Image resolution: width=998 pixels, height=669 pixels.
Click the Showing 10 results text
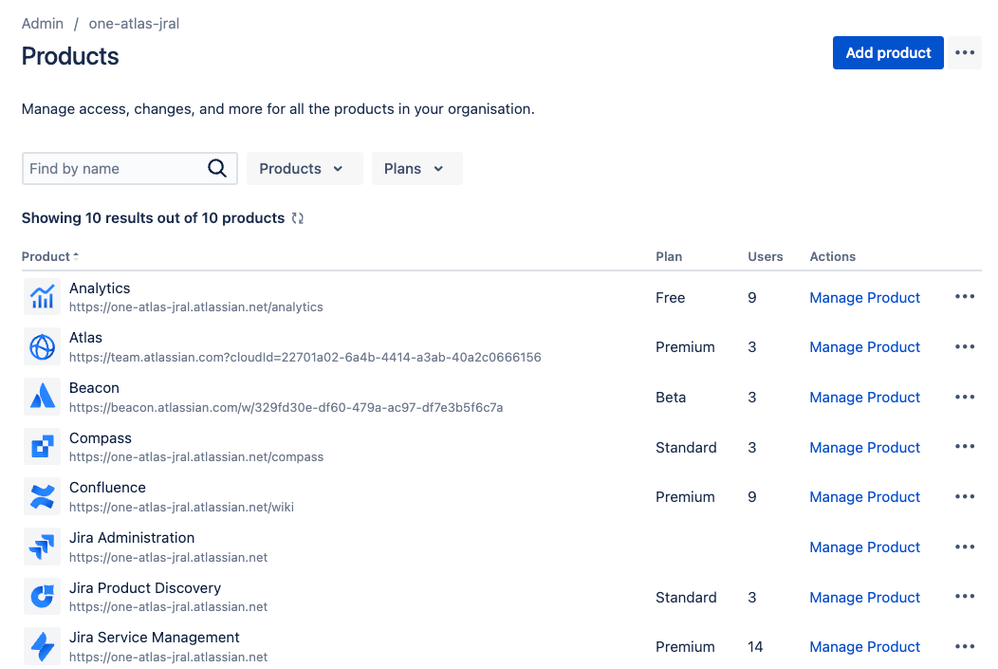pyautogui.click(x=153, y=218)
